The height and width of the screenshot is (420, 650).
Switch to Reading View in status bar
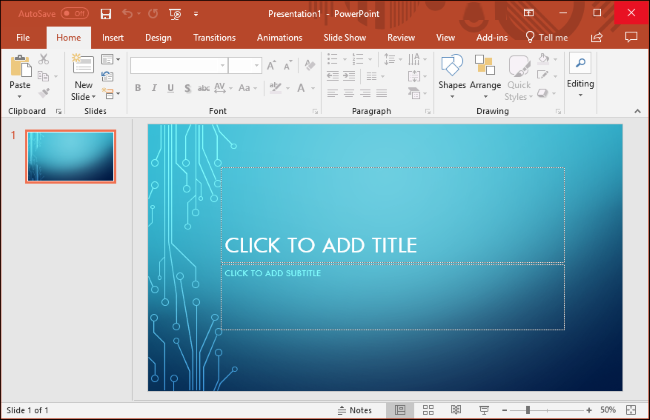click(x=456, y=410)
